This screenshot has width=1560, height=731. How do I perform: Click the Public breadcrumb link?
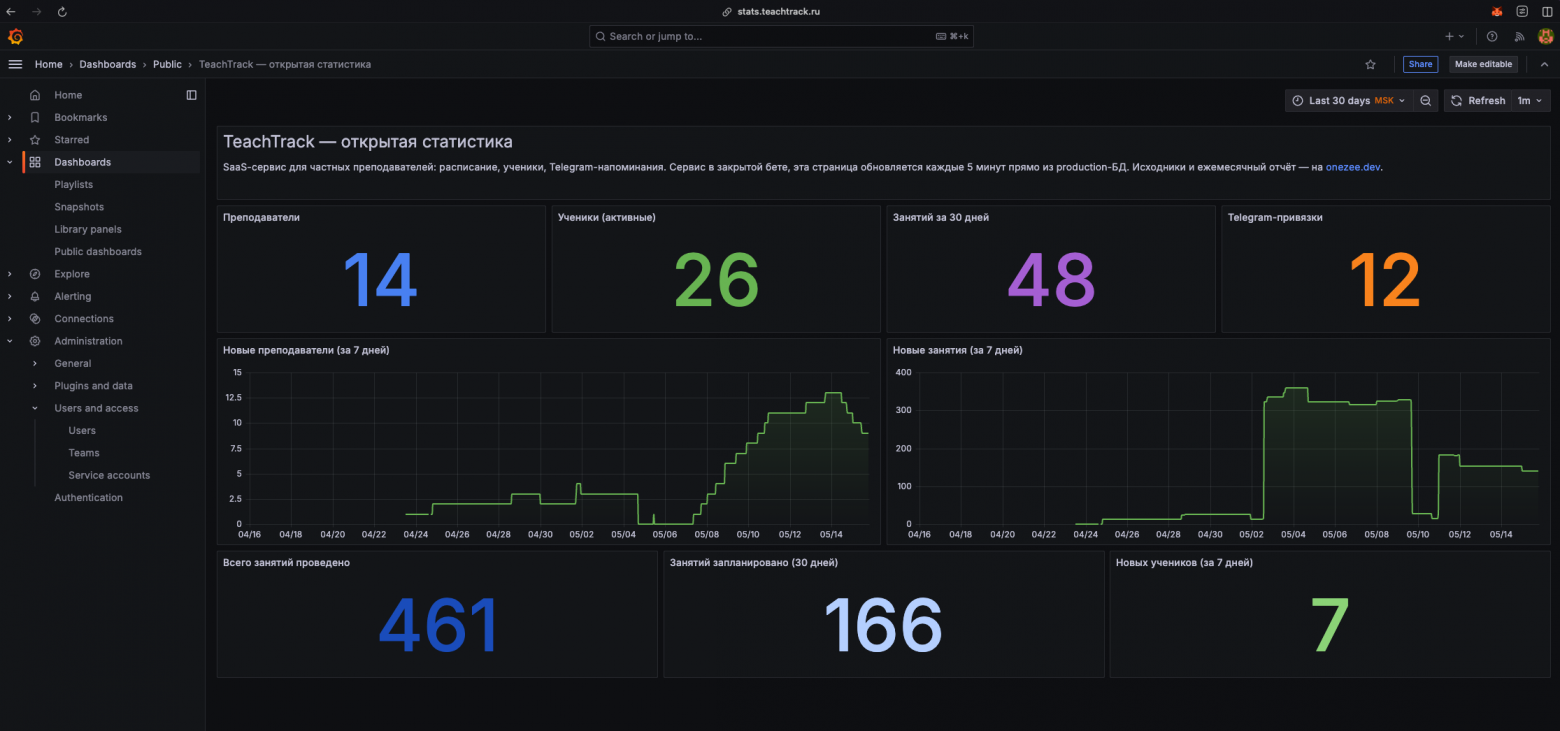click(167, 64)
